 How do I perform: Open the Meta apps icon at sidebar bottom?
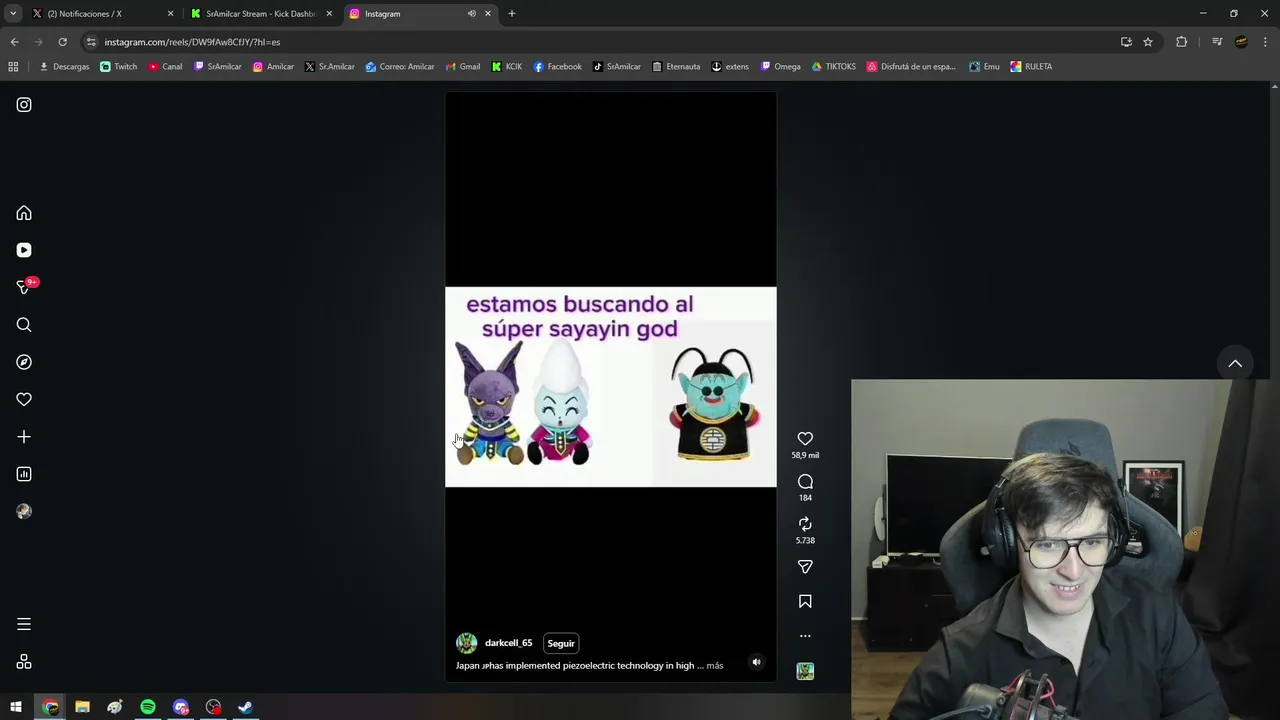[x=24, y=662]
